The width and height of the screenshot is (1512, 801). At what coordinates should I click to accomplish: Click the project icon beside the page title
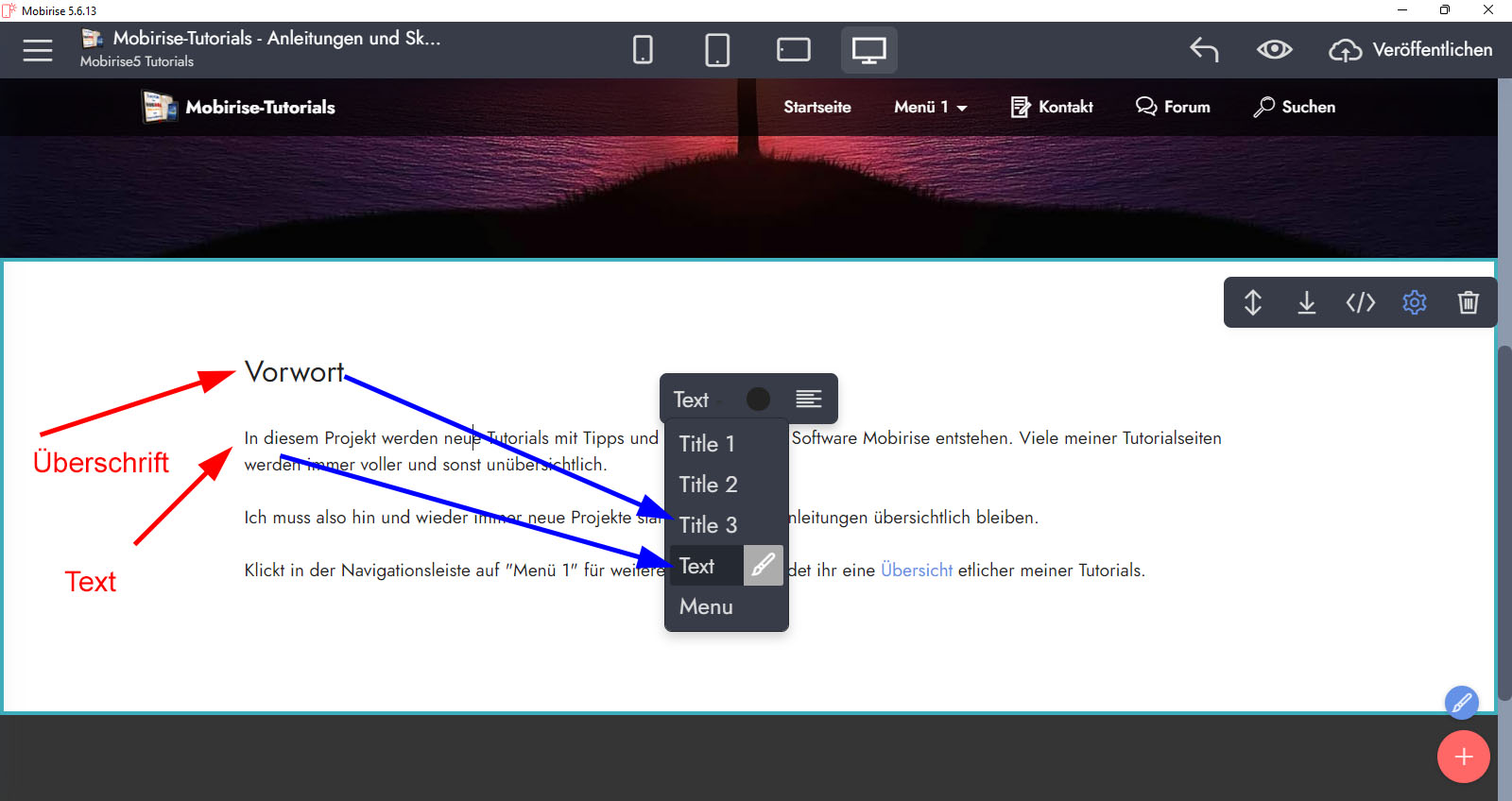pyautogui.click(x=93, y=39)
